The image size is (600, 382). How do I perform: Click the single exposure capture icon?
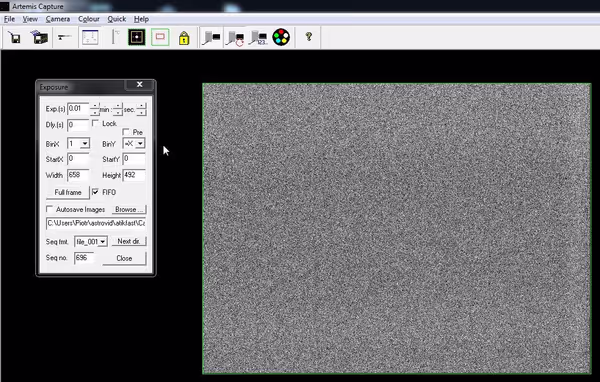(x=211, y=38)
